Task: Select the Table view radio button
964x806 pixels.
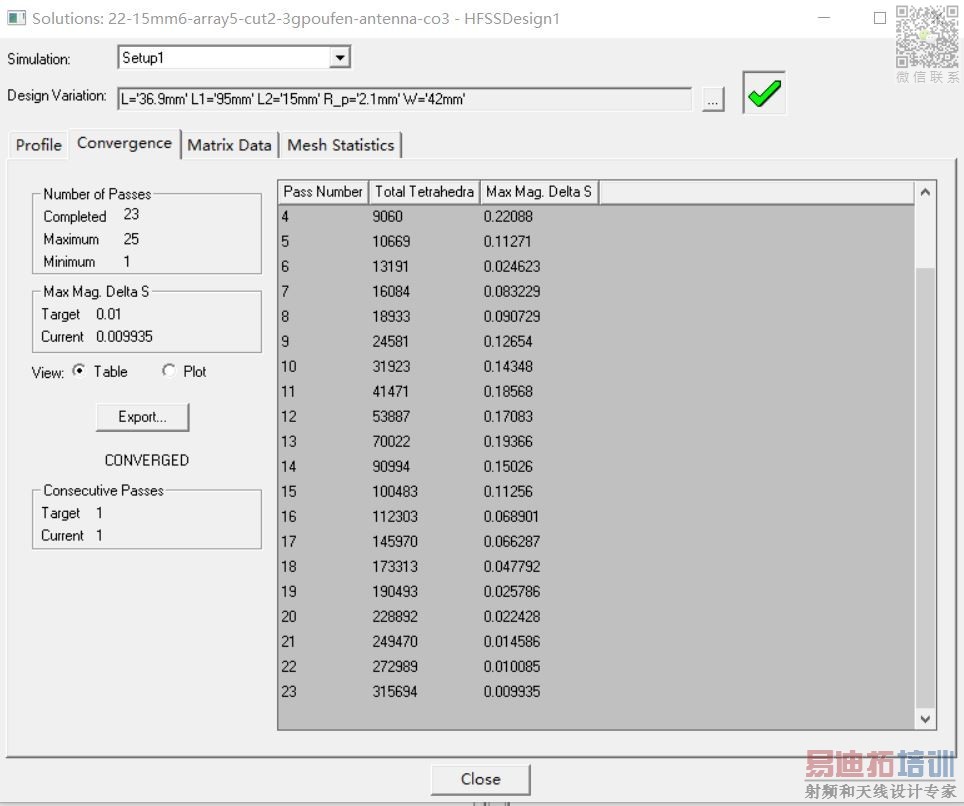Action: [x=79, y=371]
